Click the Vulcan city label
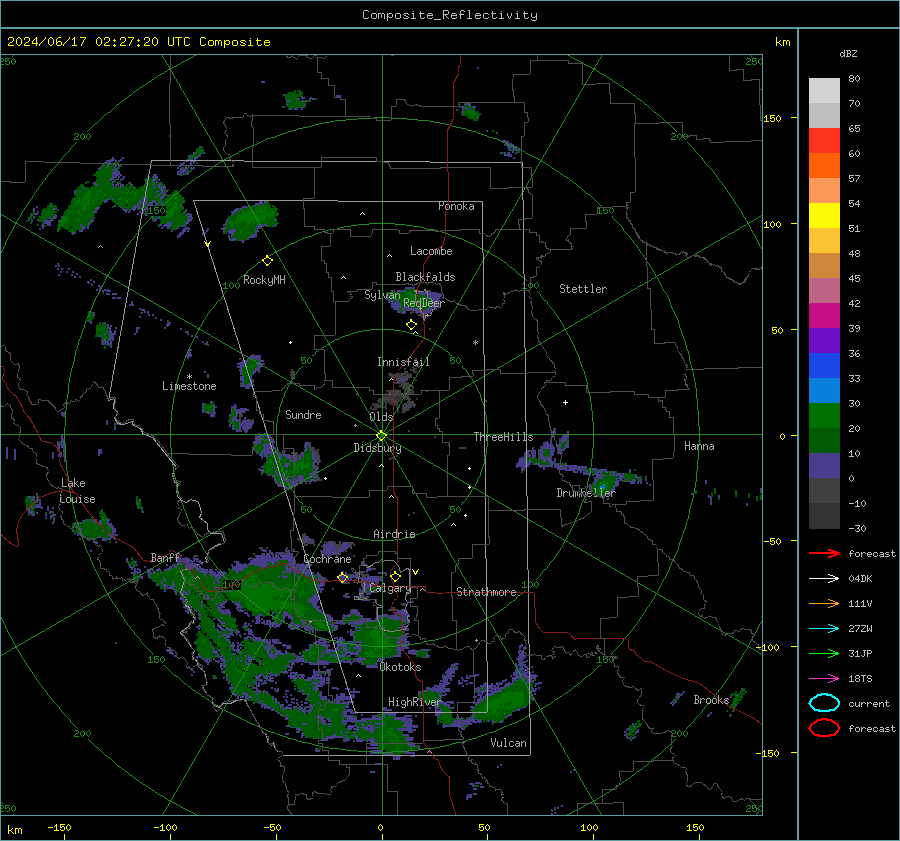 [508, 743]
